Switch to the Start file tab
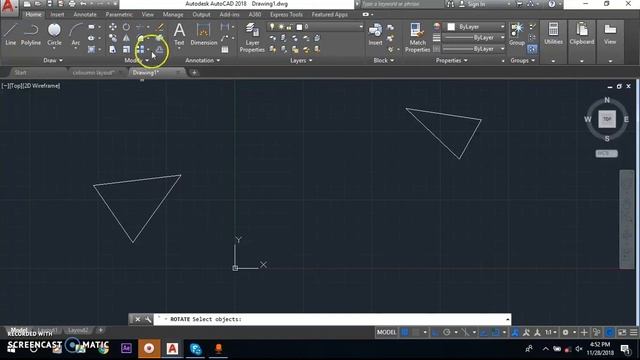Screen dimensions: 640x360 pos(20,73)
